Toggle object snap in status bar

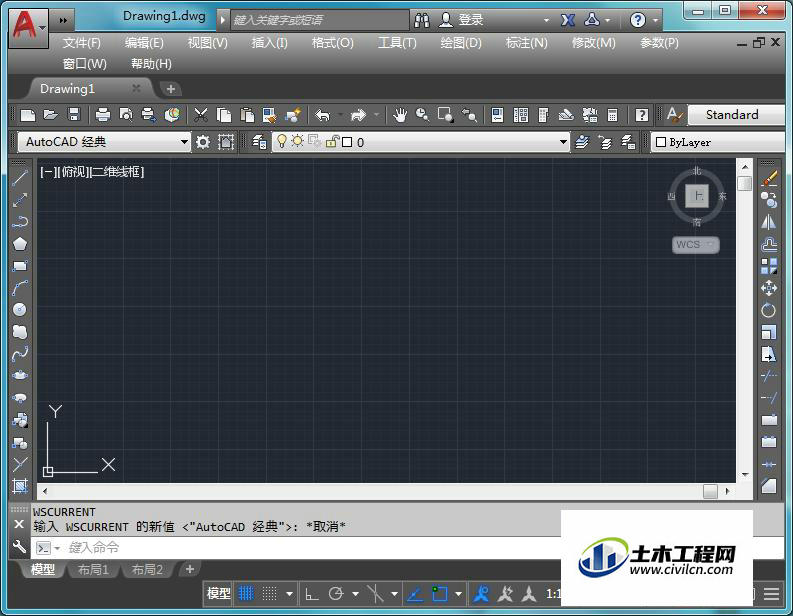point(439,594)
